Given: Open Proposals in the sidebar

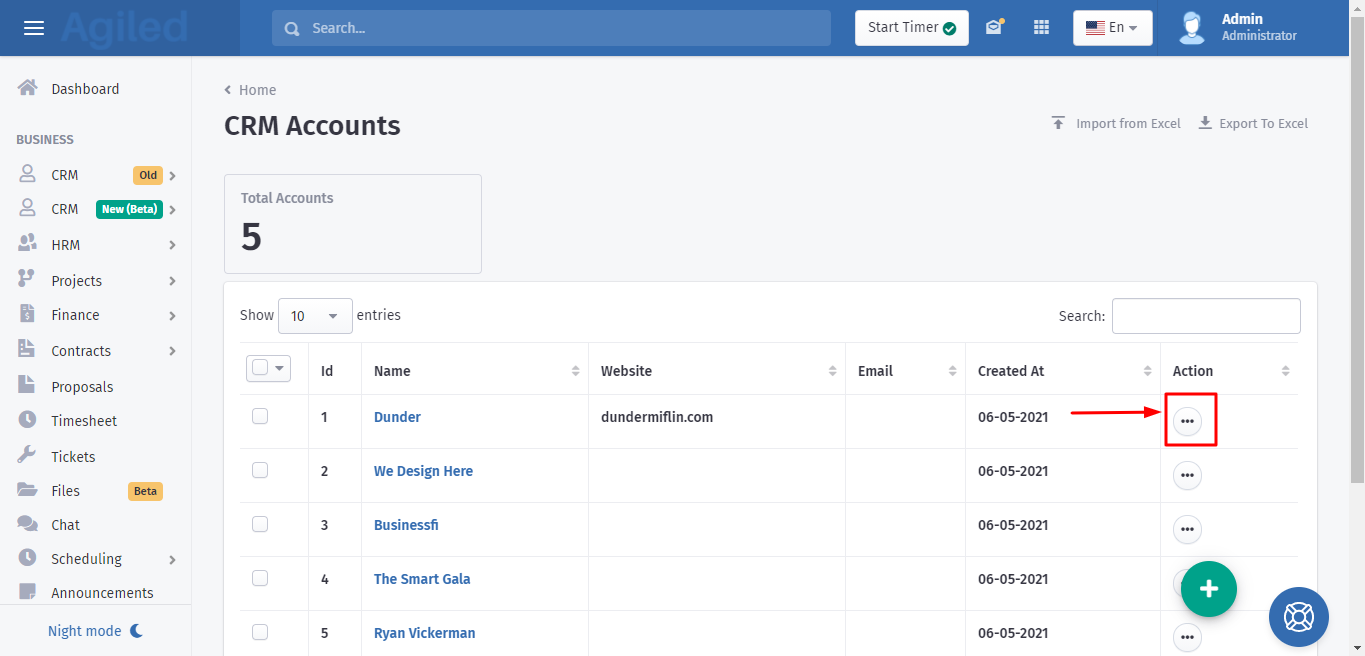Looking at the screenshot, I should click(82, 387).
